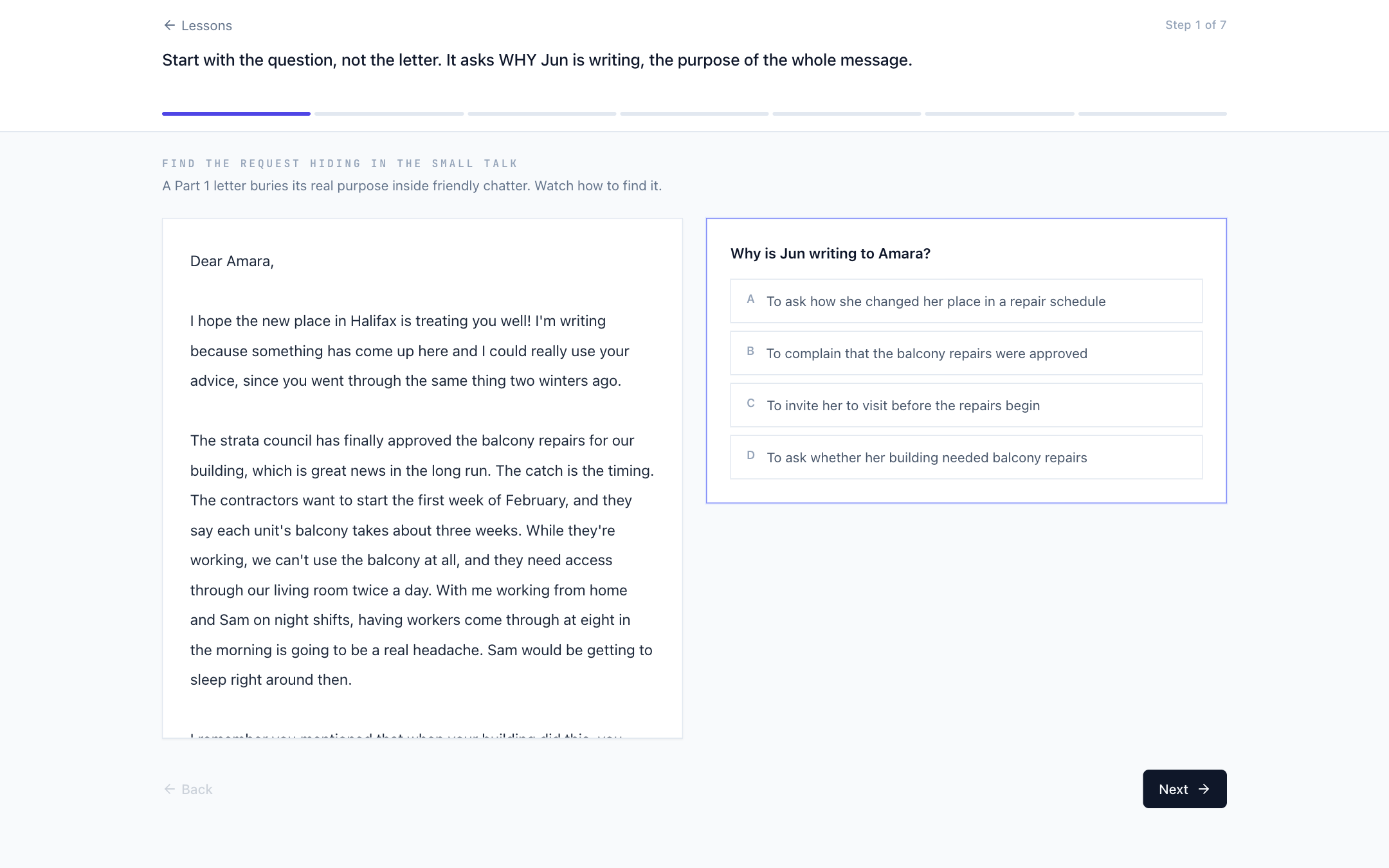This screenshot has width=1389, height=868.
Task: Choose answer about changing repair schedule place
Action: point(966,301)
